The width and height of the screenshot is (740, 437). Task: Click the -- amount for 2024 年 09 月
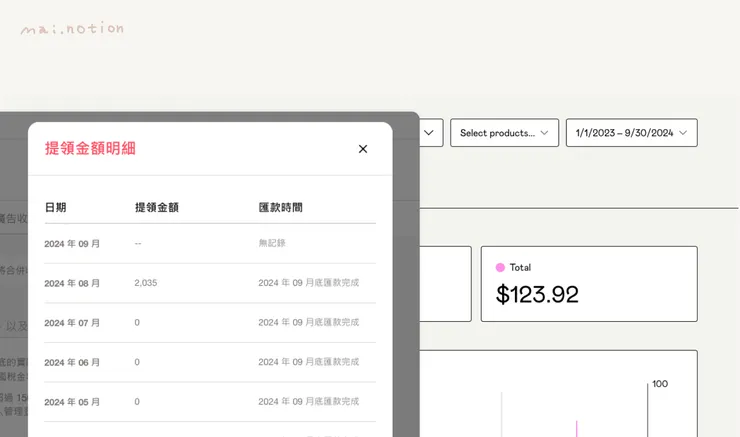[x=138, y=244]
